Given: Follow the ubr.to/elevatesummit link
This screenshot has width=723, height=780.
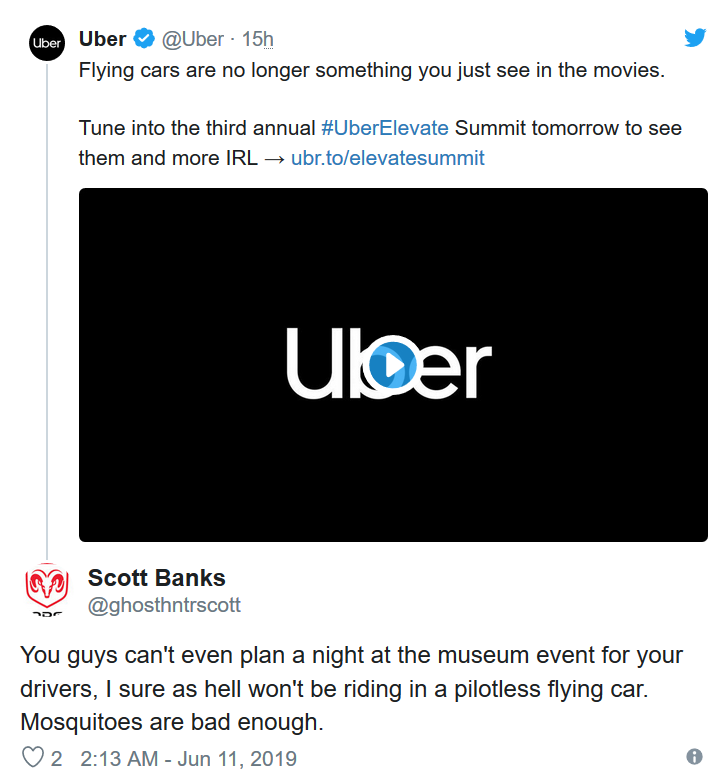Looking at the screenshot, I should [387, 158].
